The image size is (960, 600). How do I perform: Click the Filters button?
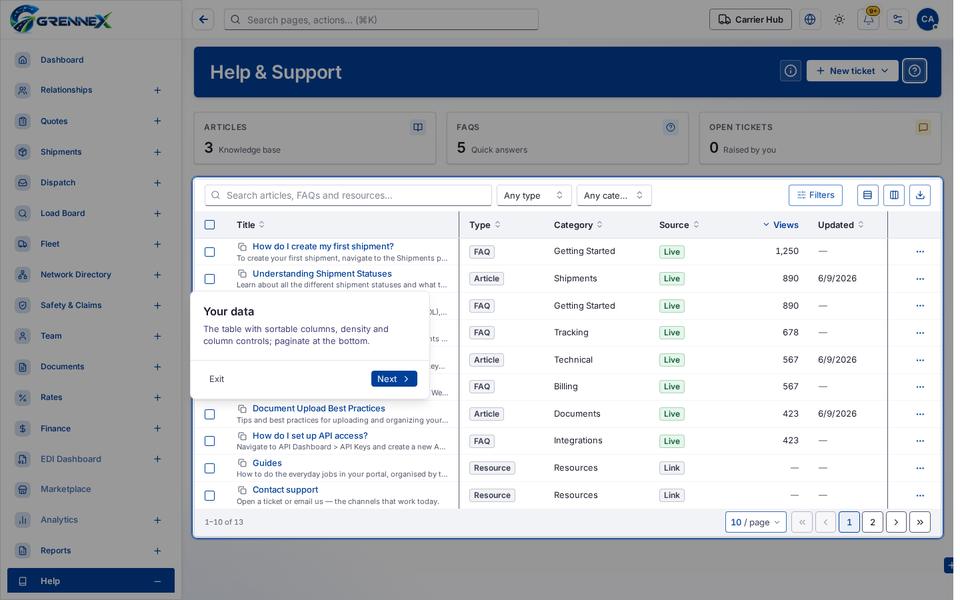pos(815,195)
